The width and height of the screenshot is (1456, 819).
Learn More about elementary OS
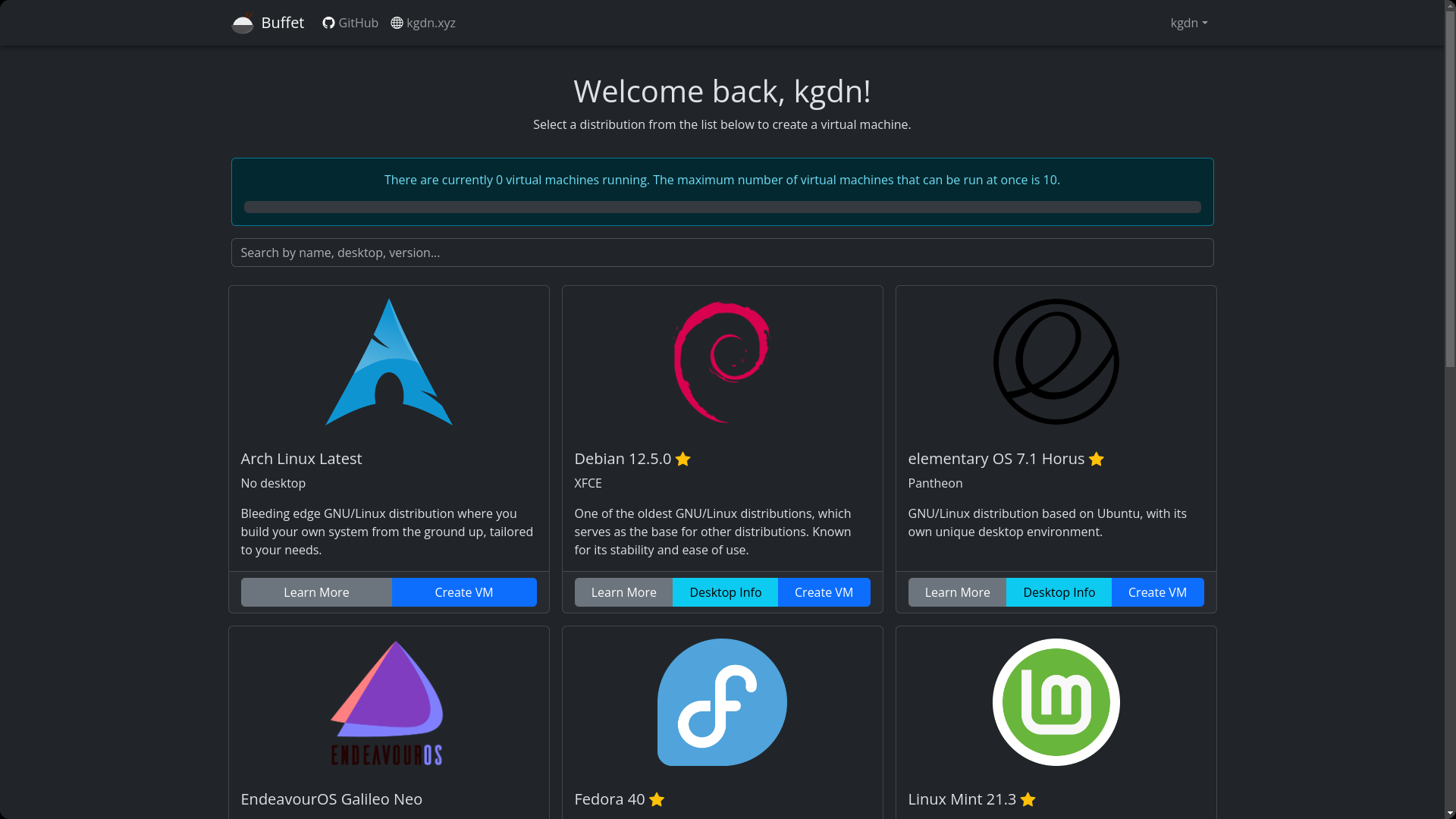[x=957, y=592]
